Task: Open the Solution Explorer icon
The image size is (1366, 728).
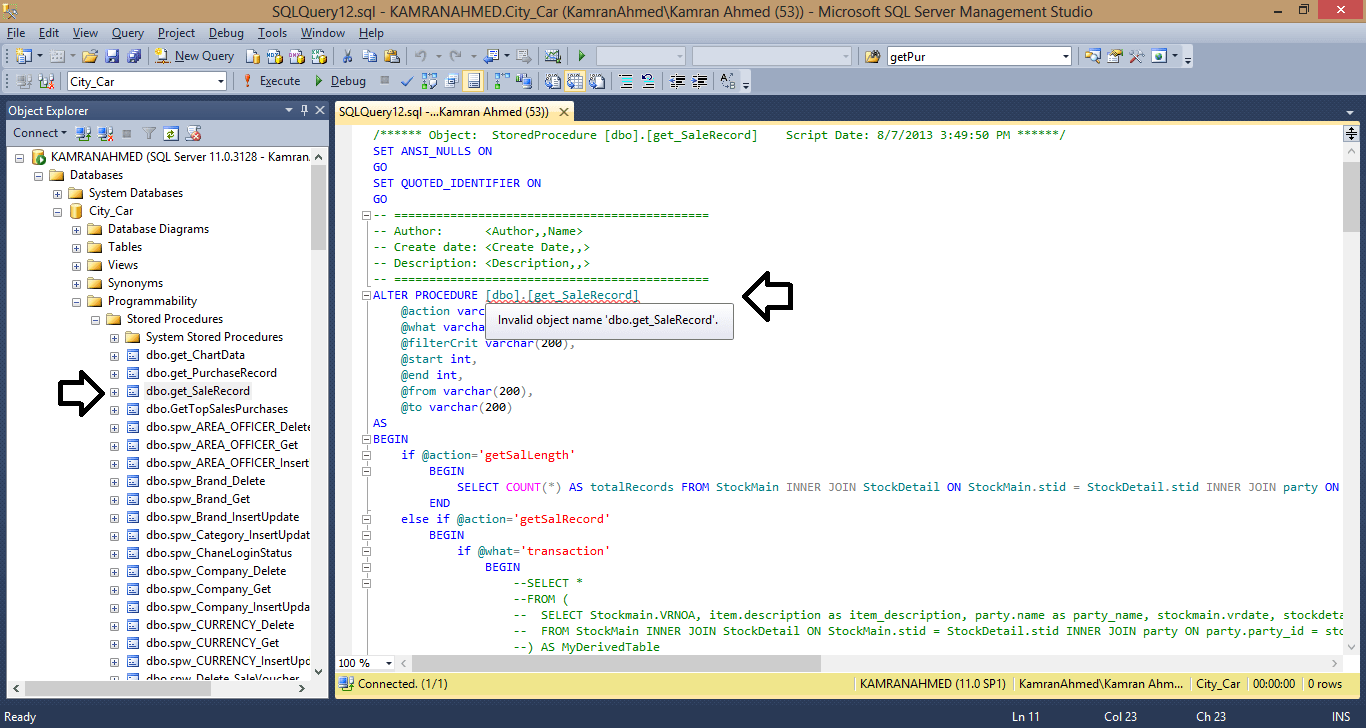Action: pos(1092,56)
